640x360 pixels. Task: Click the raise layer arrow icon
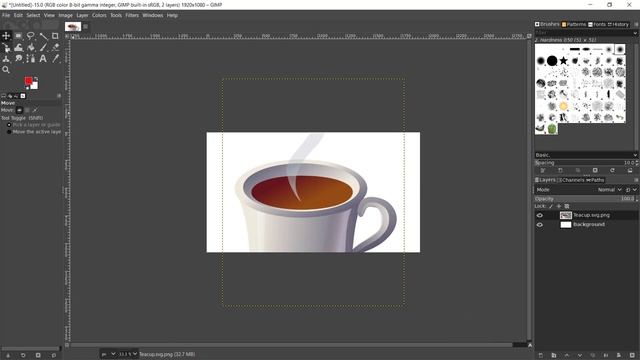tap(567, 356)
